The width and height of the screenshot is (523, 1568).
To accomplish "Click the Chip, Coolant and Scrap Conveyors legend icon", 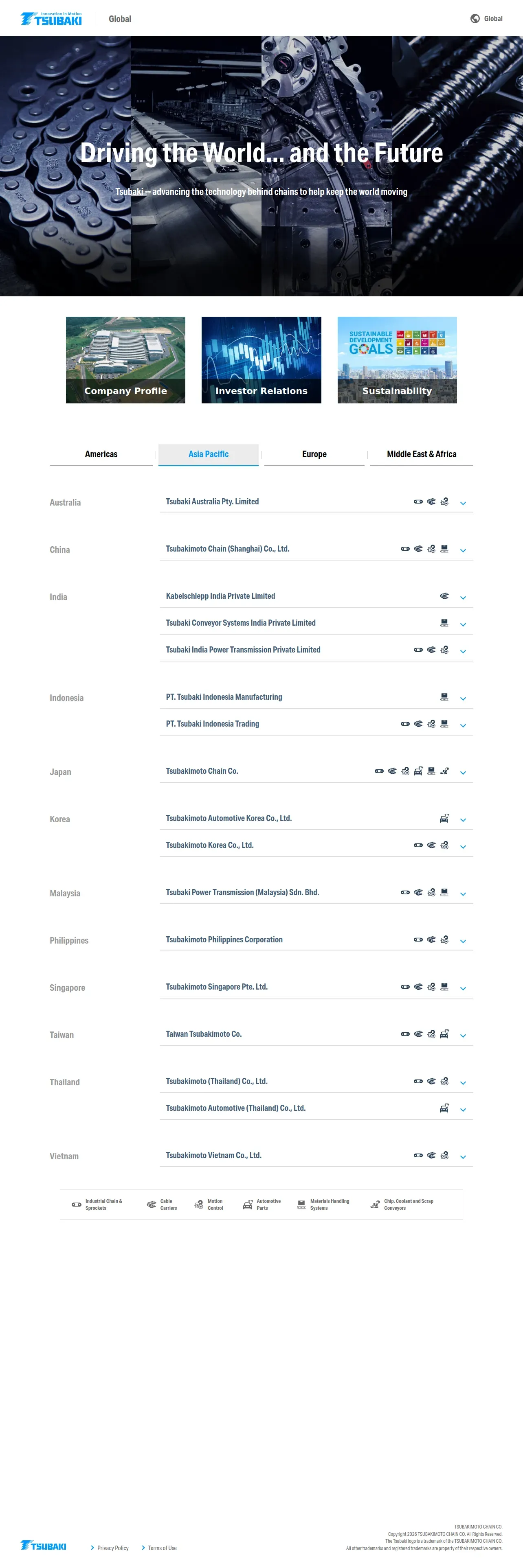I will click(x=375, y=1204).
